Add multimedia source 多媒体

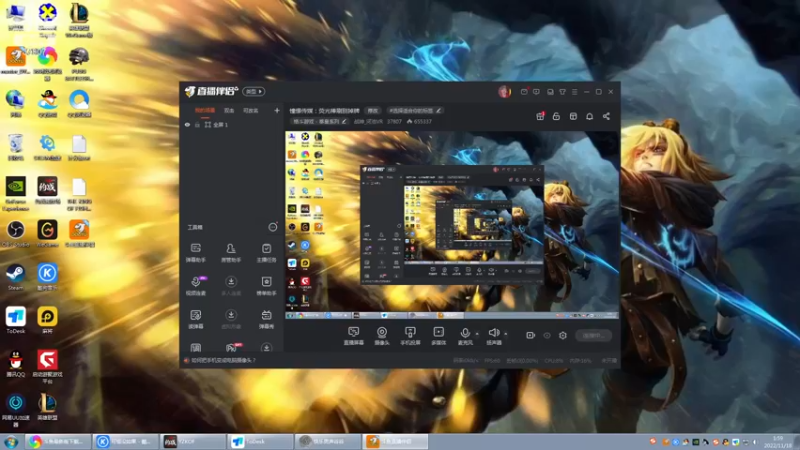[x=438, y=336]
